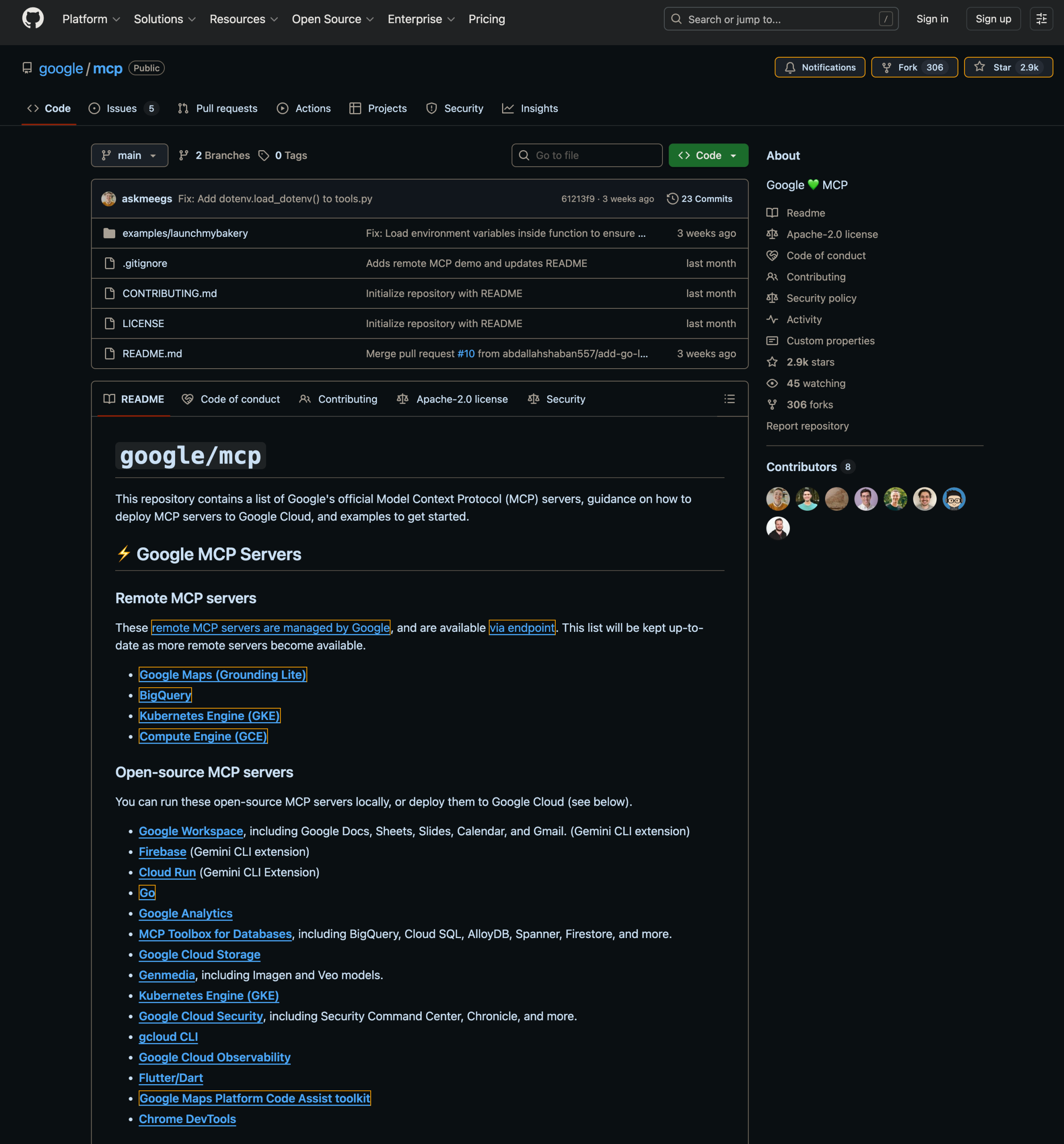The width and height of the screenshot is (1064, 1144).
Task: Click the Apache-2.0 license scale icon
Action: click(772, 234)
